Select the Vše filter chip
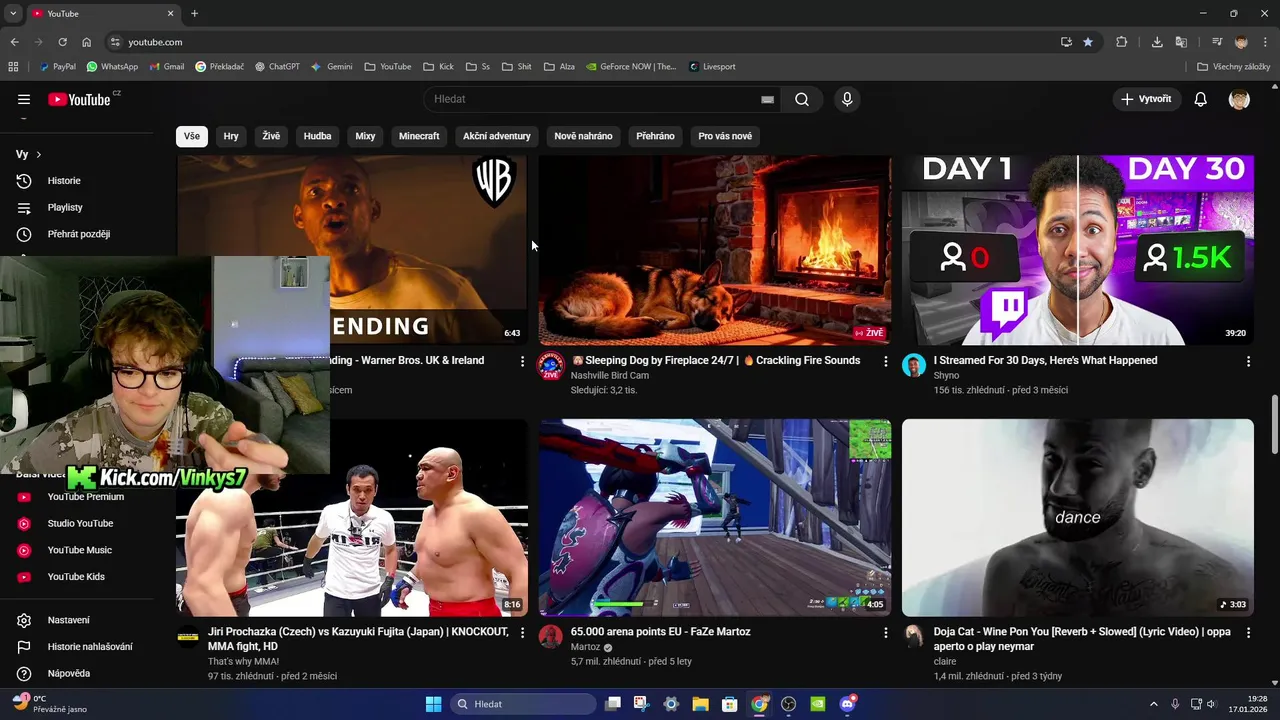The height and width of the screenshot is (720, 1280). click(x=192, y=136)
